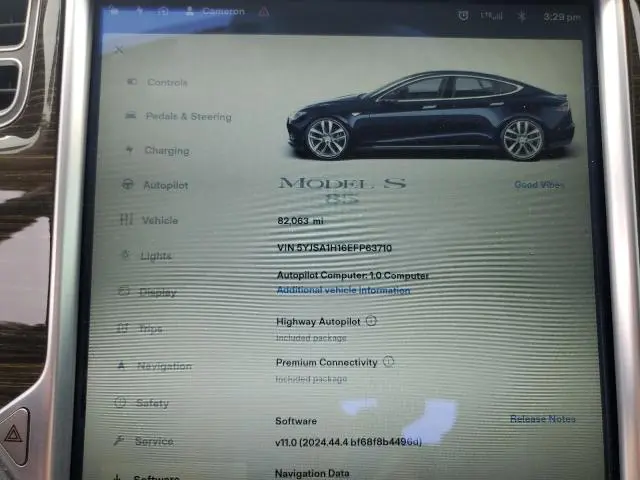
Task: Tap the VIN 5YJSA1H16EFP63710 text
Action: coord(334,248)
